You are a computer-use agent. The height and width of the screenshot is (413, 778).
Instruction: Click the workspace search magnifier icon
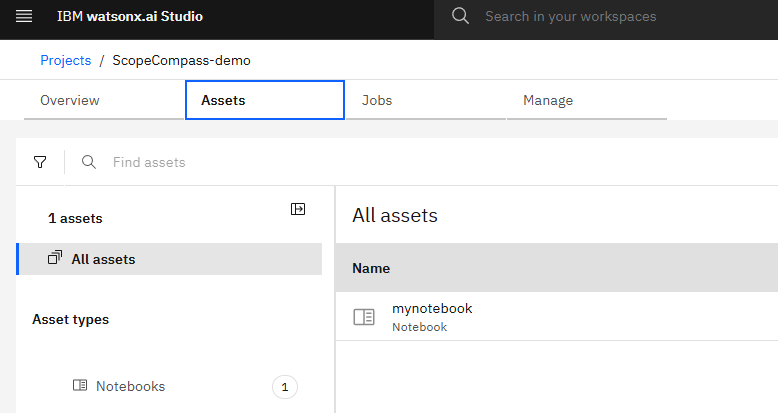[x=460, y=16]
